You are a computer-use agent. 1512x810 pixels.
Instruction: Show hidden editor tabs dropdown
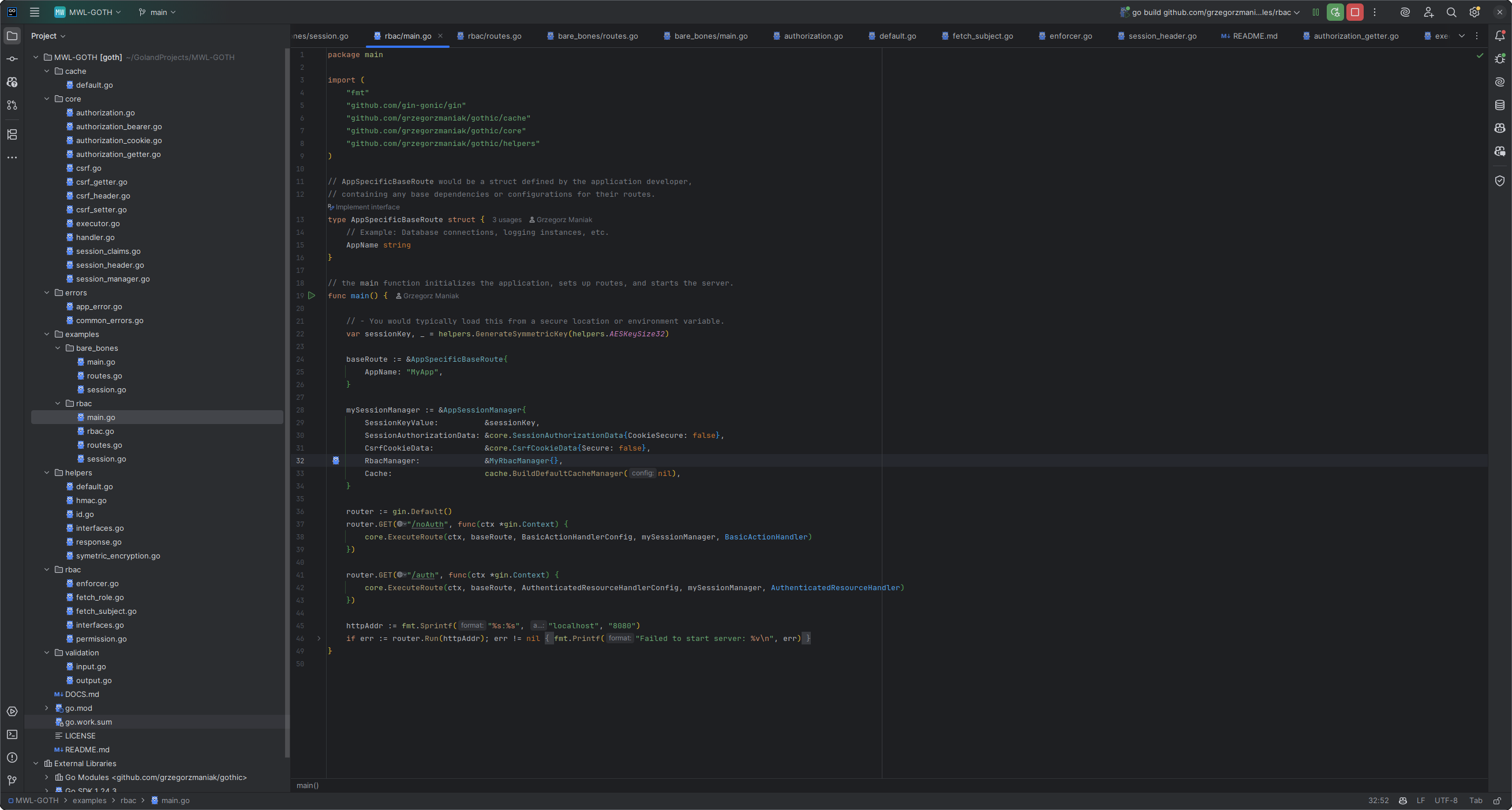(1462, 36)
